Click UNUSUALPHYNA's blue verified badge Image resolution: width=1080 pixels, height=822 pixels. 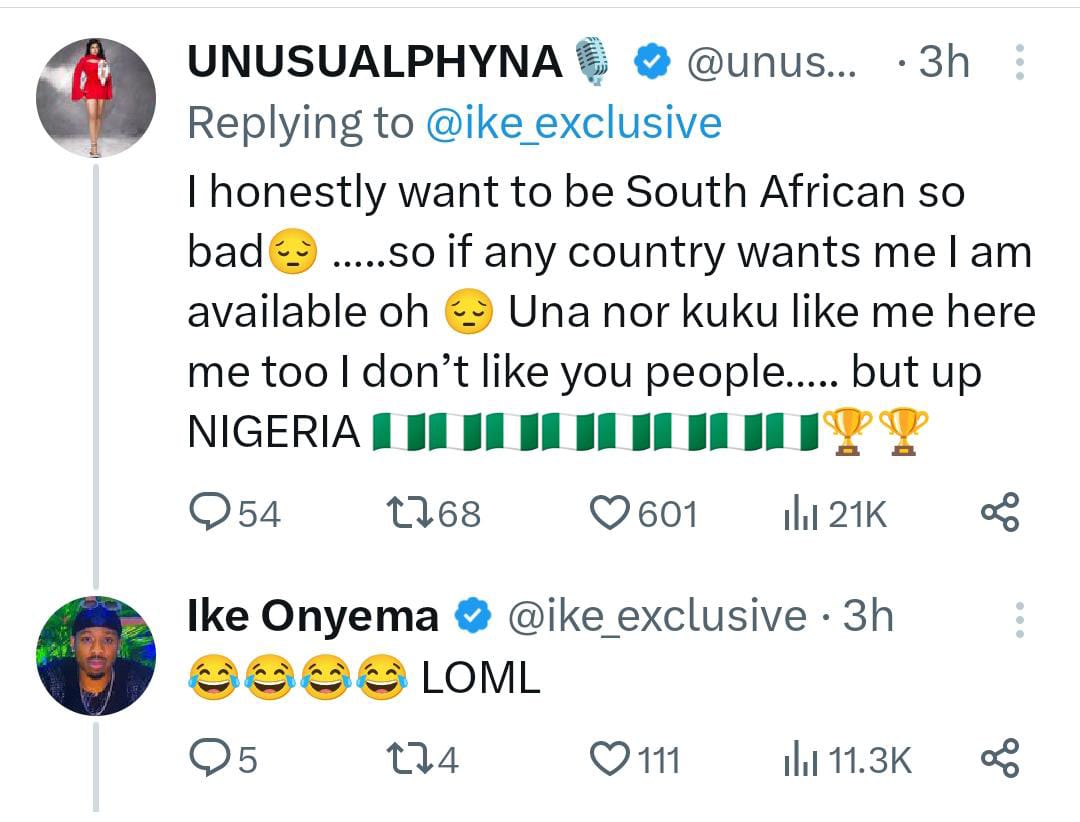[x=652, y=64]
